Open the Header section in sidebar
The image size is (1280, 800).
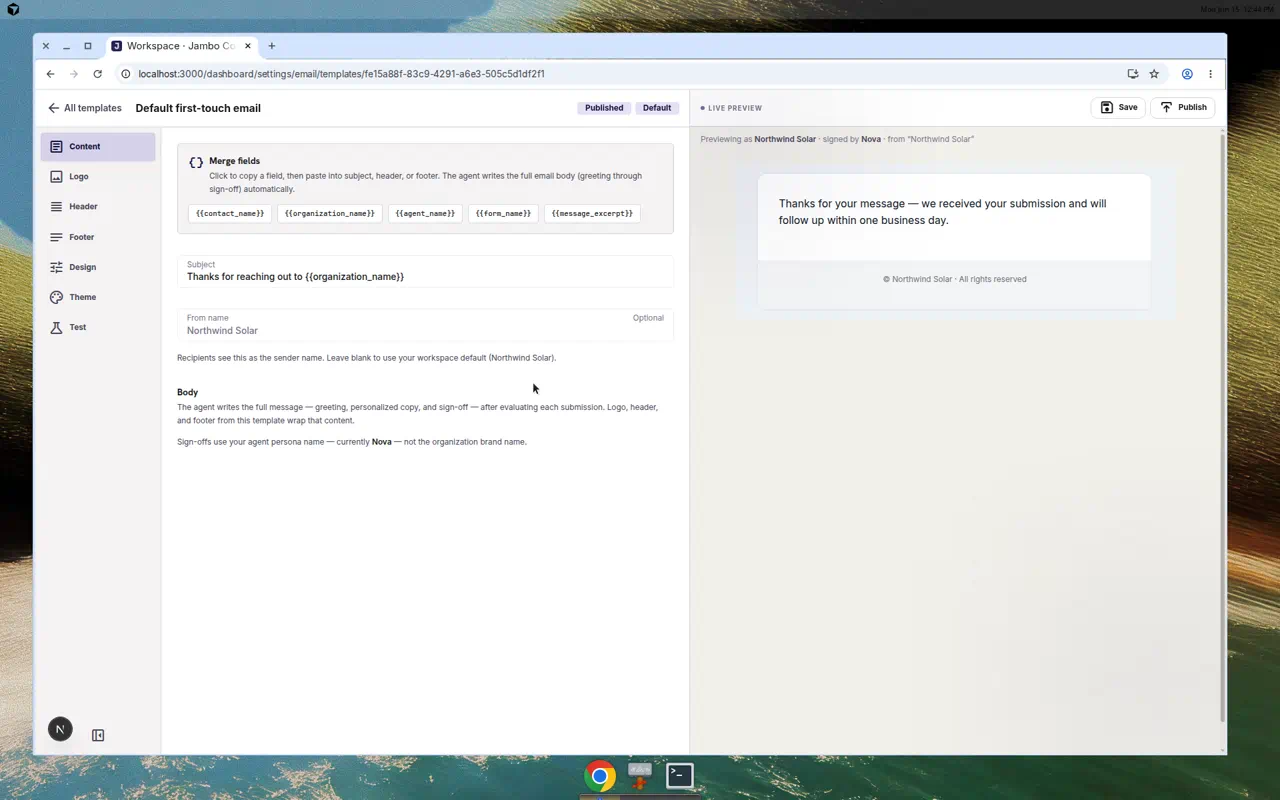[98, 206]
